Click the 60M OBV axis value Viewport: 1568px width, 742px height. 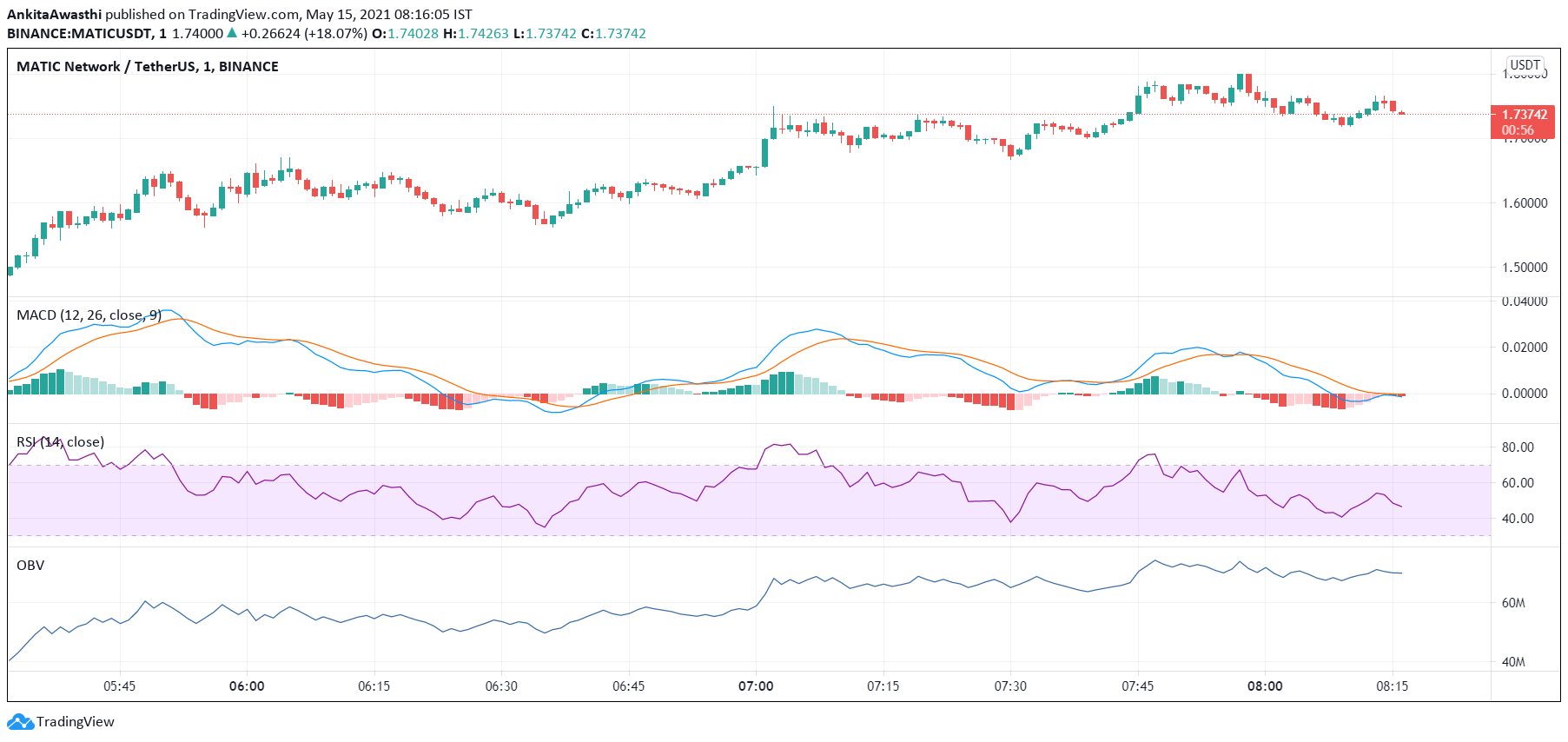coord(1513,603)
